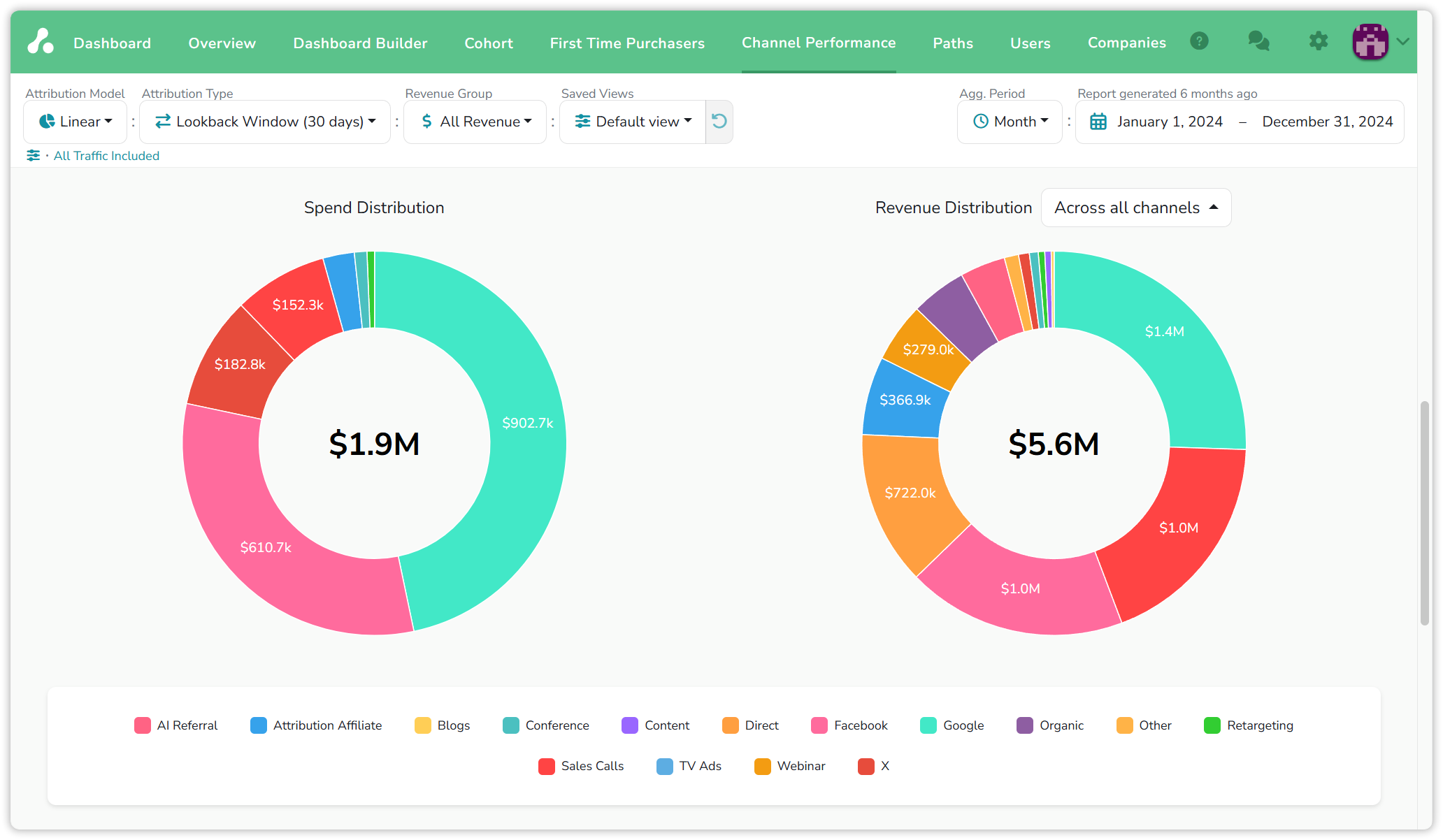Click the $902.7k spend donut segment
The image size is (1443, 840).
[527, 423]
